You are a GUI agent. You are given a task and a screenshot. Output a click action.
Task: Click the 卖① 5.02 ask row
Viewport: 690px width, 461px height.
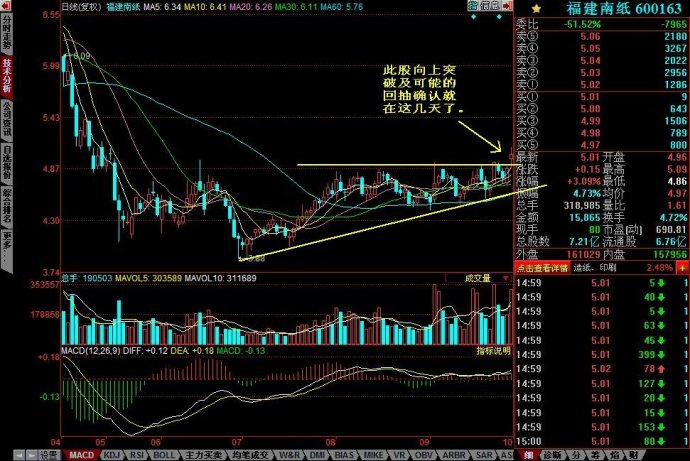(602, 84)
